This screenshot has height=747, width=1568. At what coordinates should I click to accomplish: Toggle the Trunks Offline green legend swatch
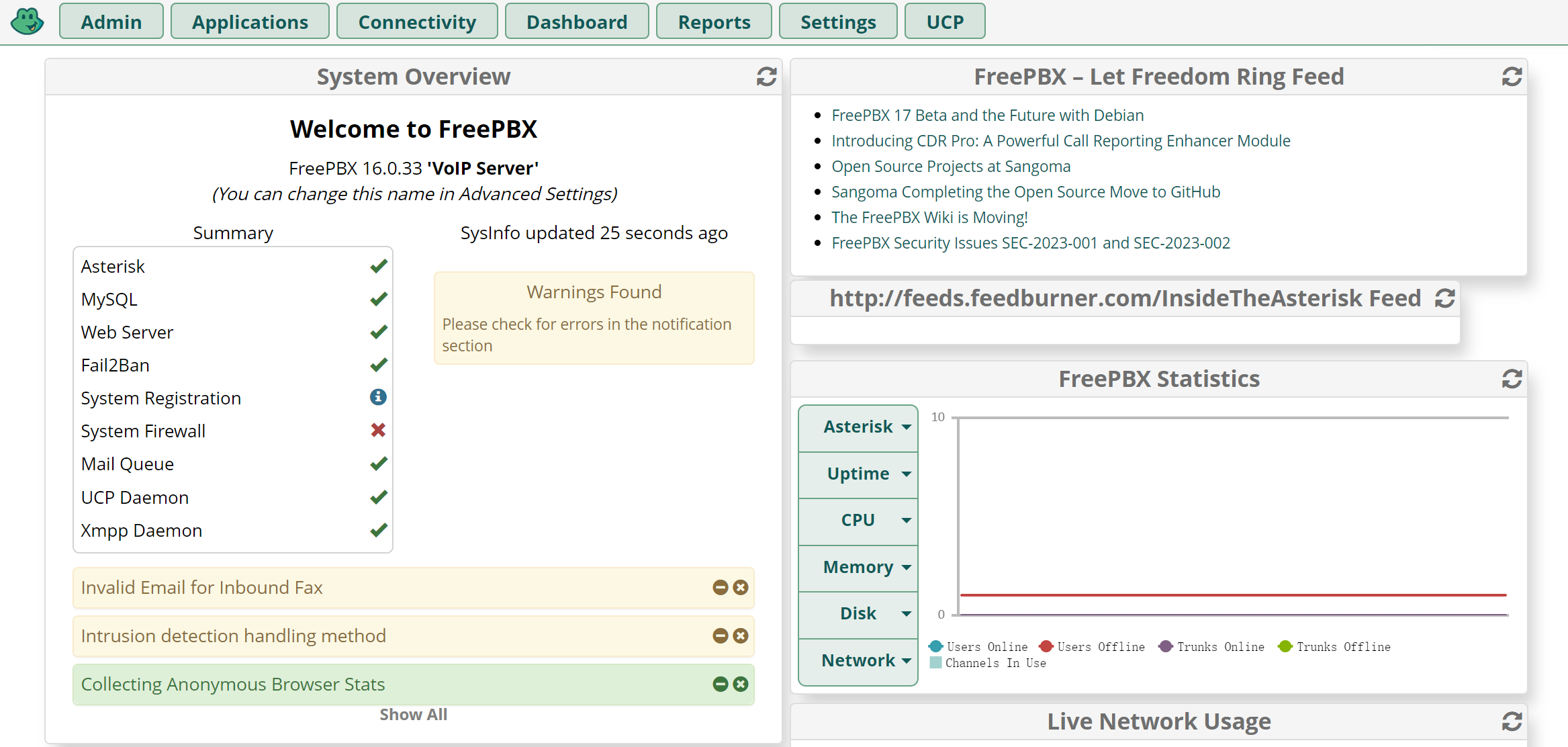click(x=1285, y=647)
